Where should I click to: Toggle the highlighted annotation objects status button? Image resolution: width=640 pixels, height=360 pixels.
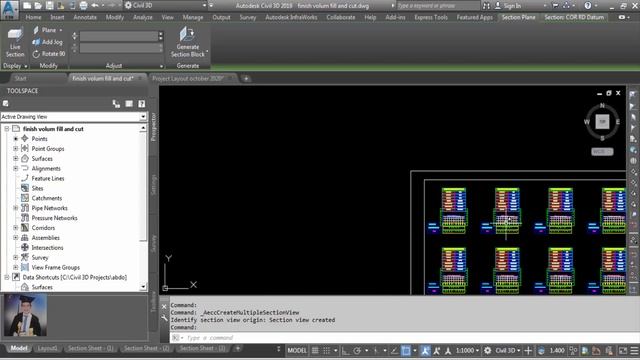[x=425, y=350]
